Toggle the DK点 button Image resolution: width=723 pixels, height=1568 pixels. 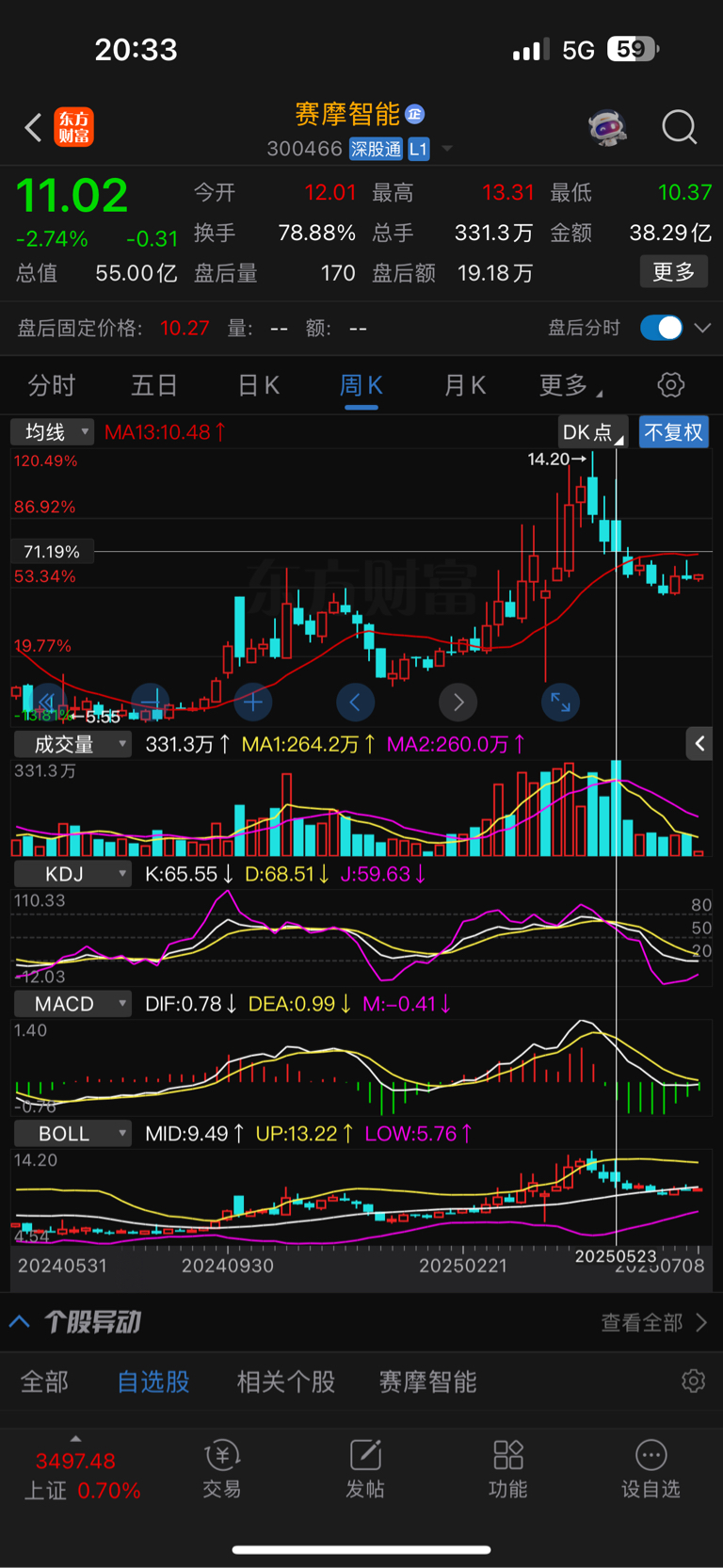pyautogui.click(x=591, y=432)
